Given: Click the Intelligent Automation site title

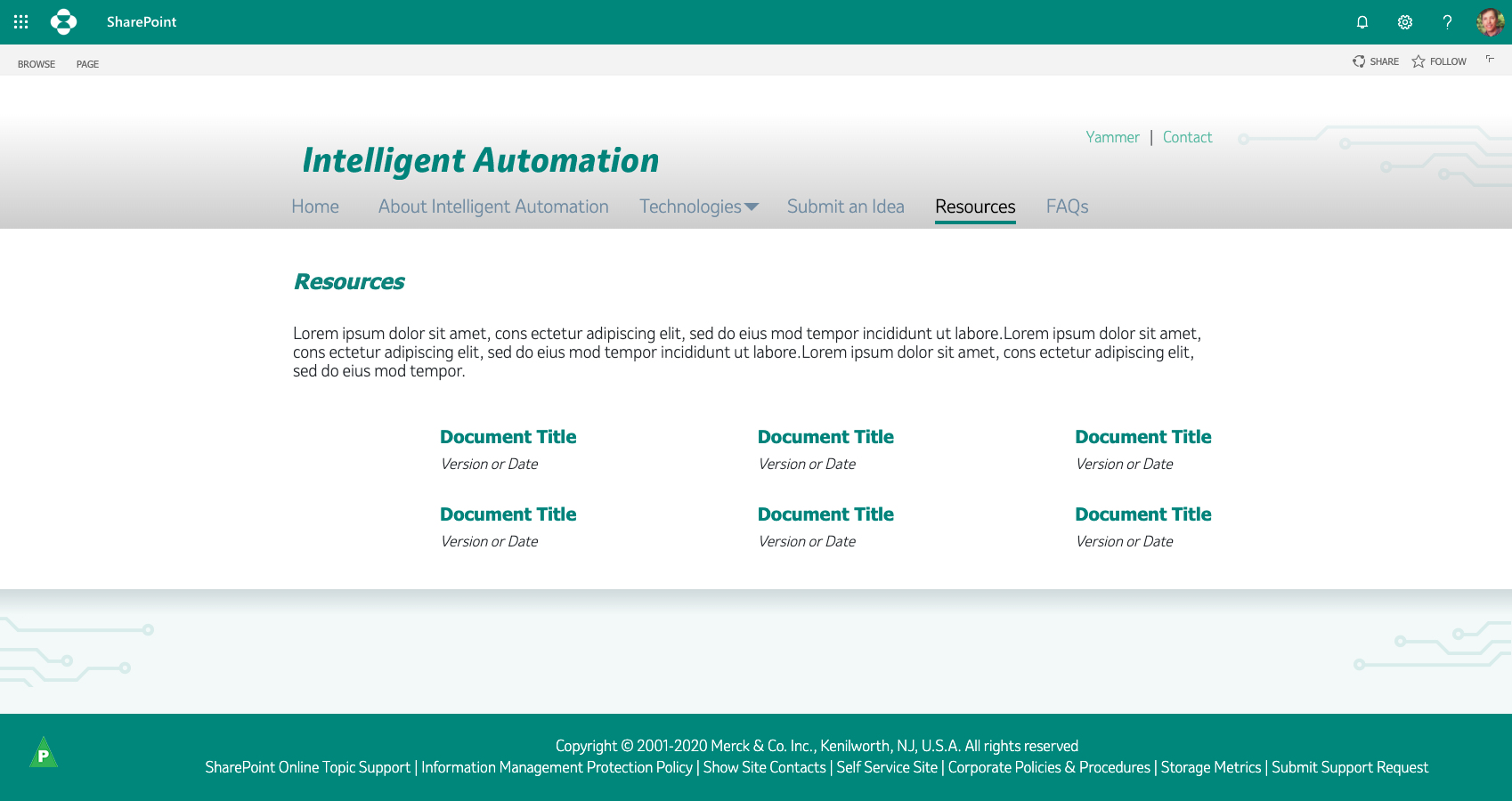Looking at the screenshot, I should (481, 160).
